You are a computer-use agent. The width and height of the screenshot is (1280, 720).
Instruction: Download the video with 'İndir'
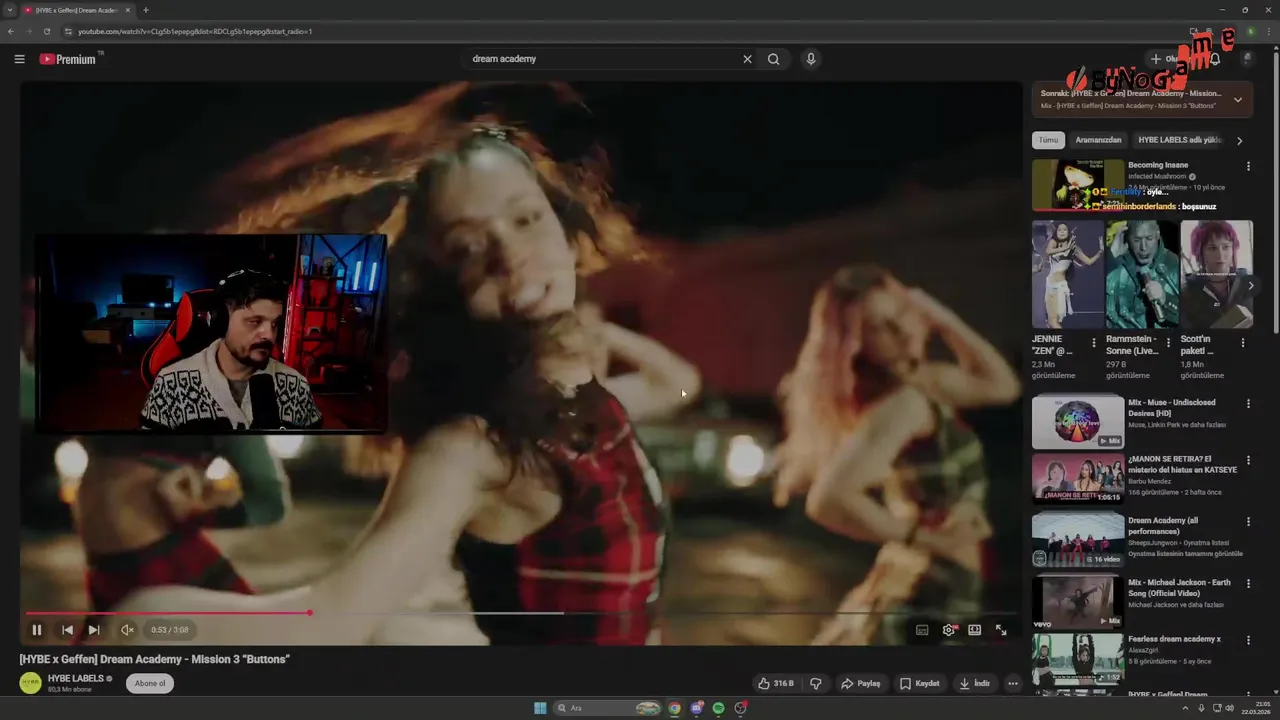coord(975,684)
